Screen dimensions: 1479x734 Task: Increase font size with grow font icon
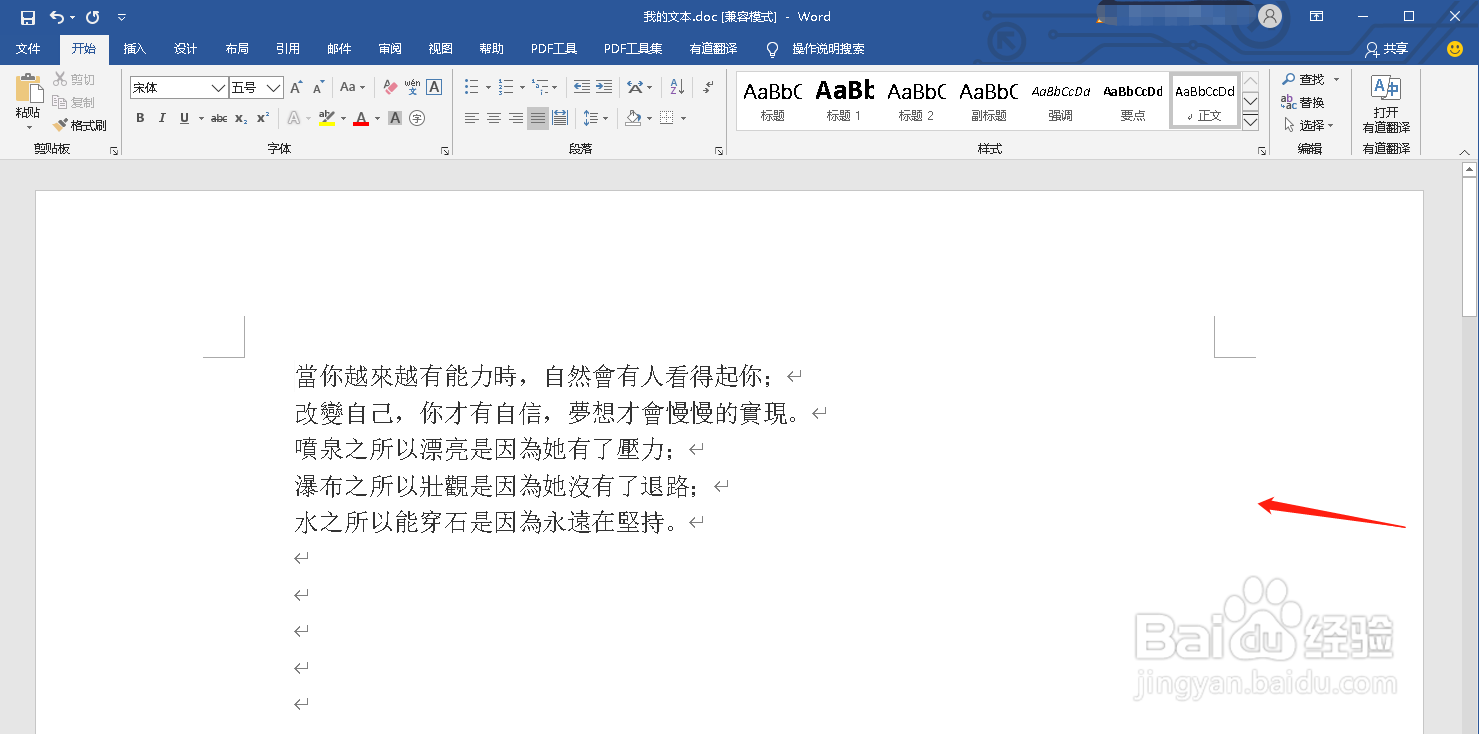297,88
